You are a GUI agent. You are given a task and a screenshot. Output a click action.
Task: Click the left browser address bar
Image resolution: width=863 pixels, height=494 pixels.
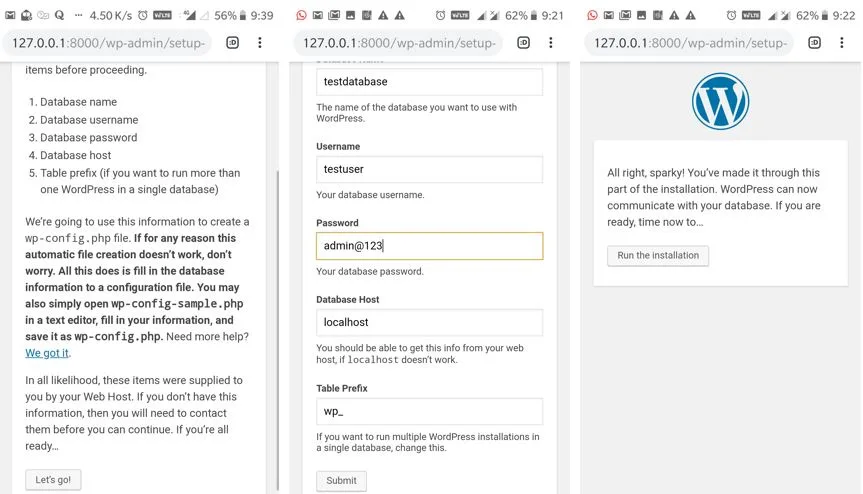[x=108, y=43]
